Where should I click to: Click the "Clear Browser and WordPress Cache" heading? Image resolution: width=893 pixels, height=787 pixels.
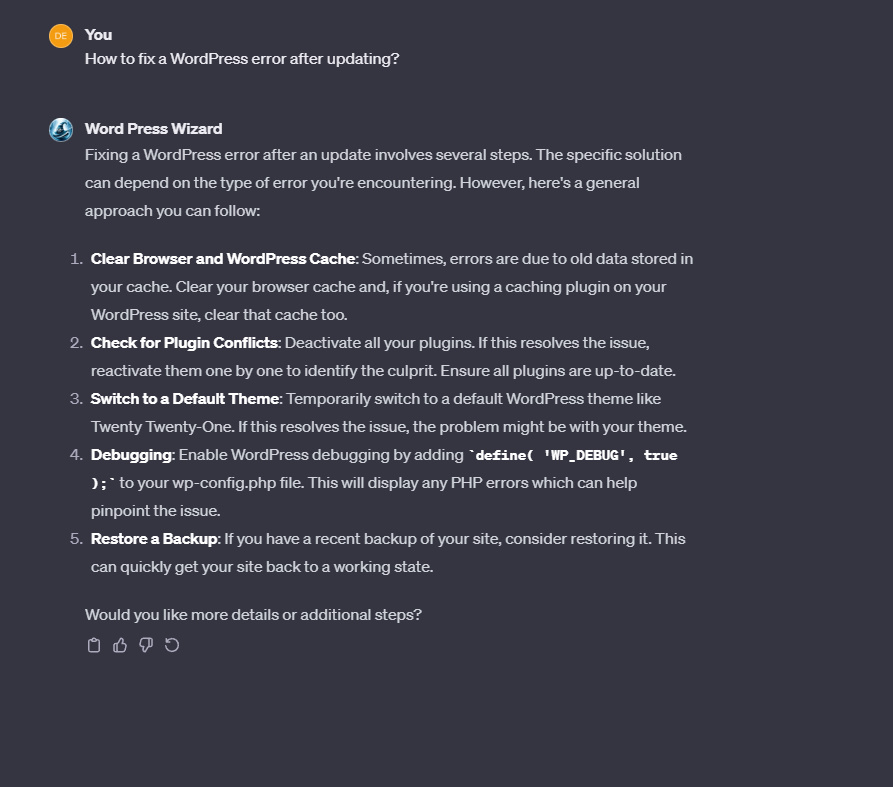pyautogui.click(x=223, y=259)
